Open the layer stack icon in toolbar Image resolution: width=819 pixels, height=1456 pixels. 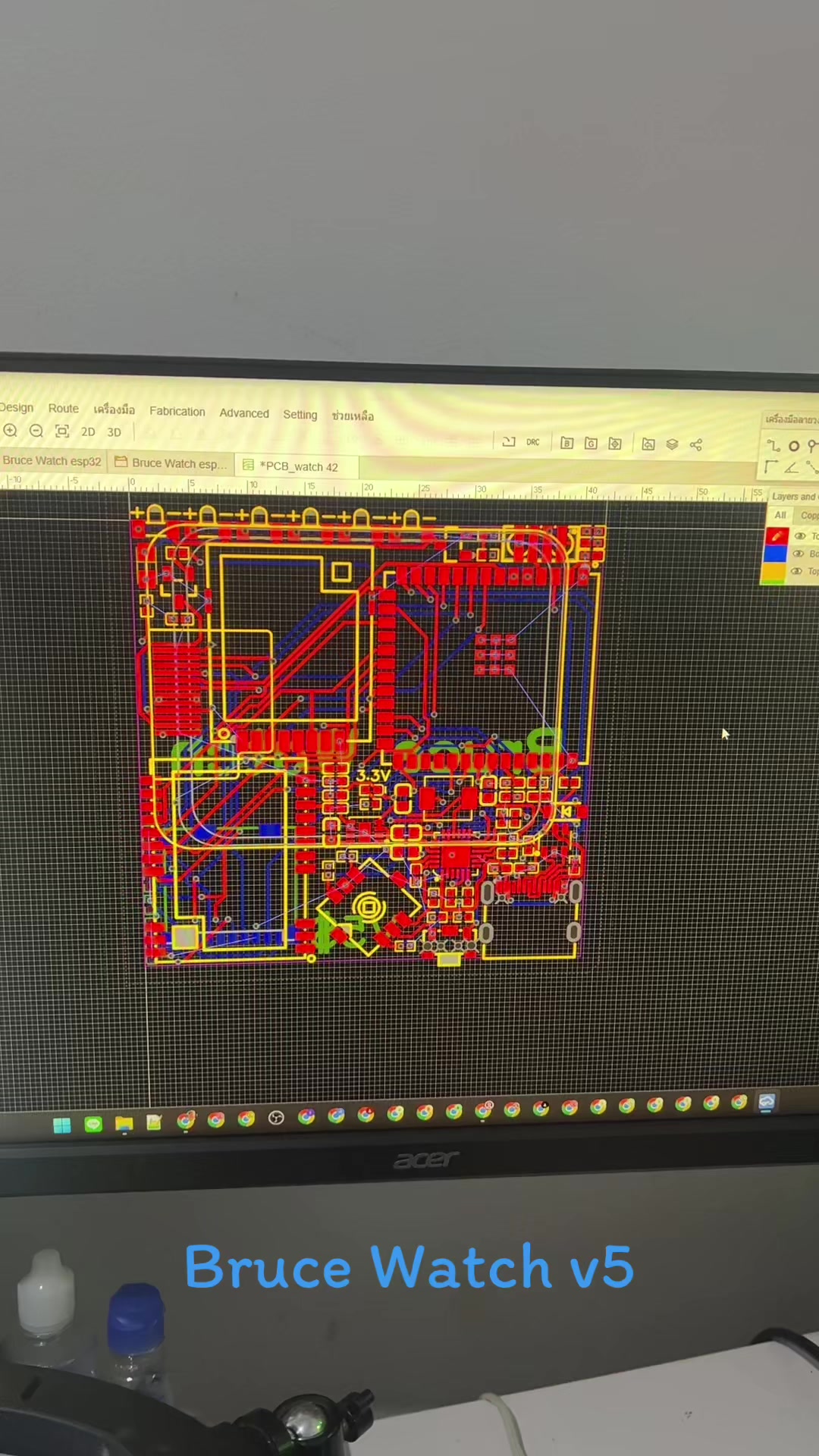[x=672, y=444]
